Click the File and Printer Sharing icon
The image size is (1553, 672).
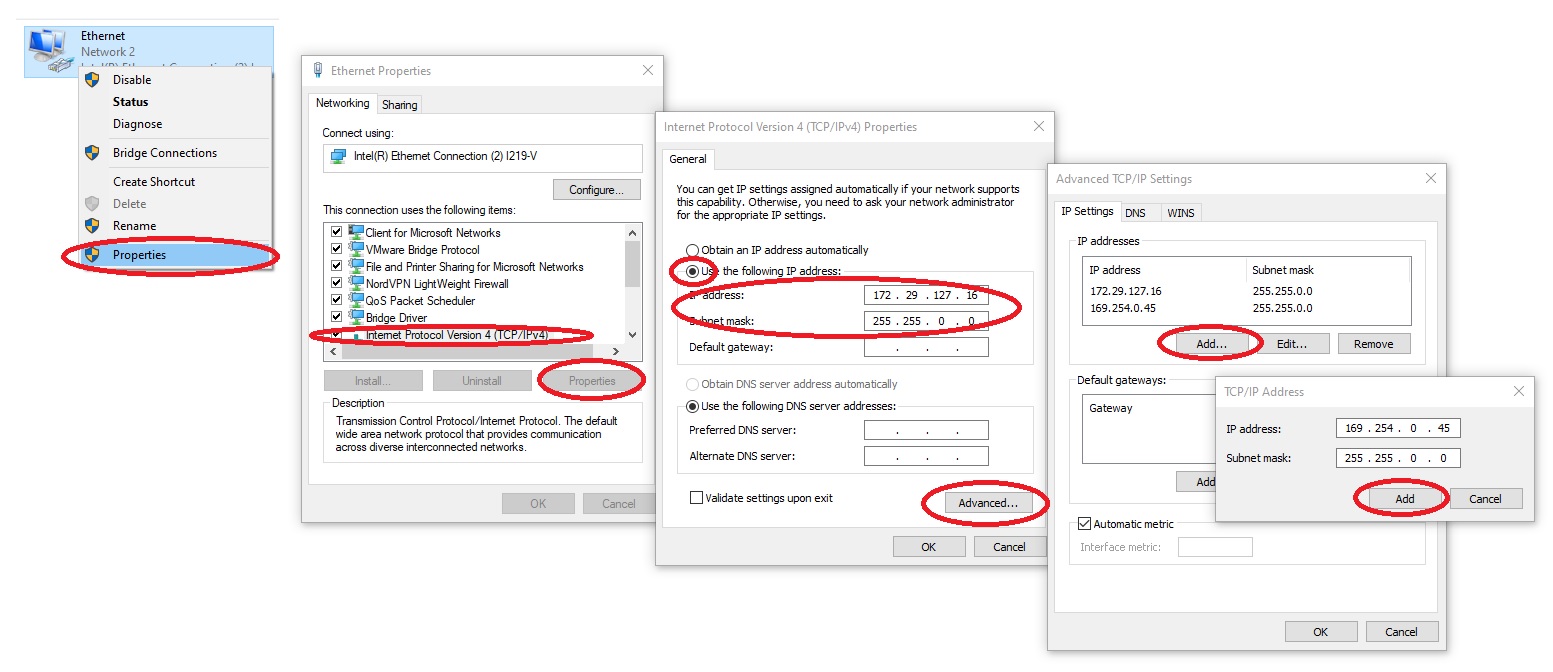tap(357, 266)
